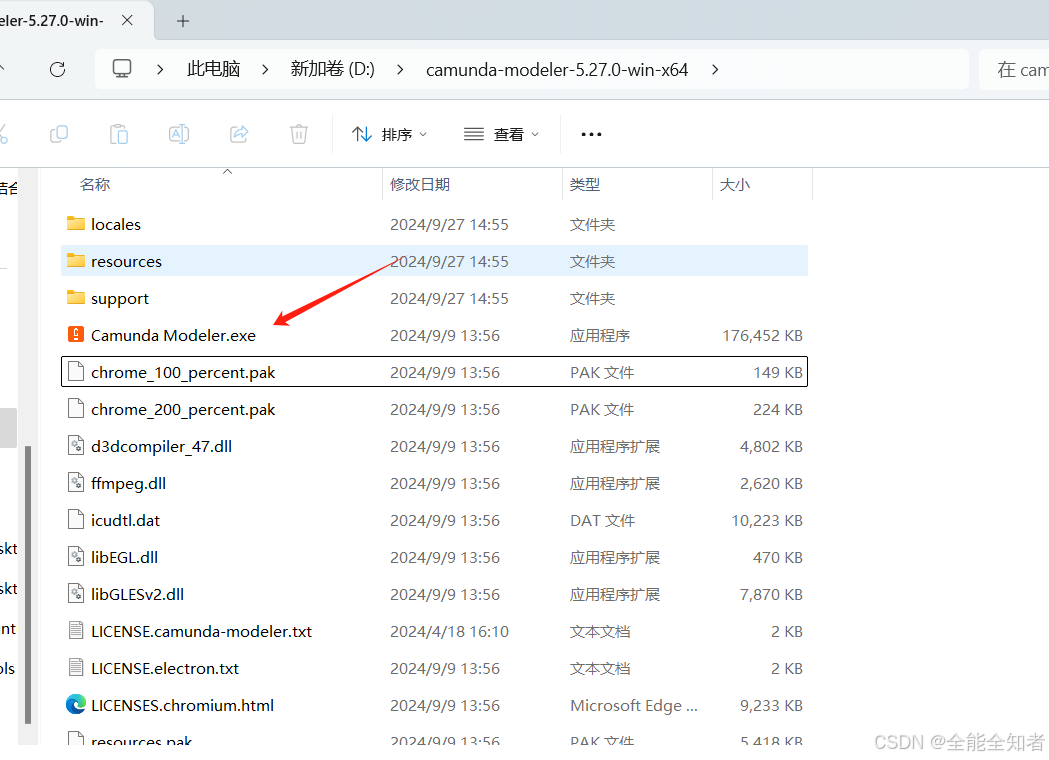Image resolution: width=1049 pixels, height=760 pixels.
Task: Click the This PC monitor icon
Action: point(122,69)
